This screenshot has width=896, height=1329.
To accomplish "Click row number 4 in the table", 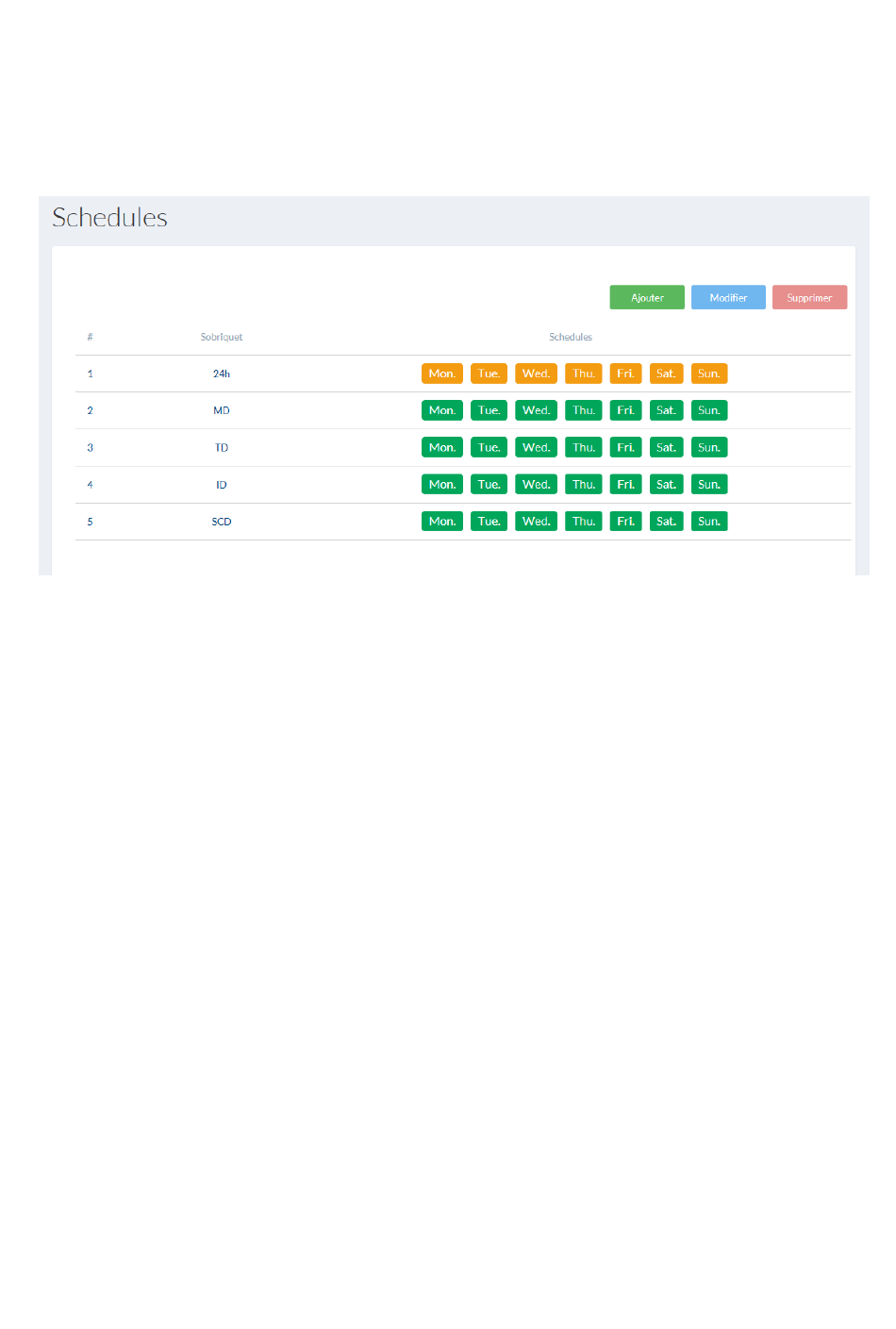I will (91, 484).
